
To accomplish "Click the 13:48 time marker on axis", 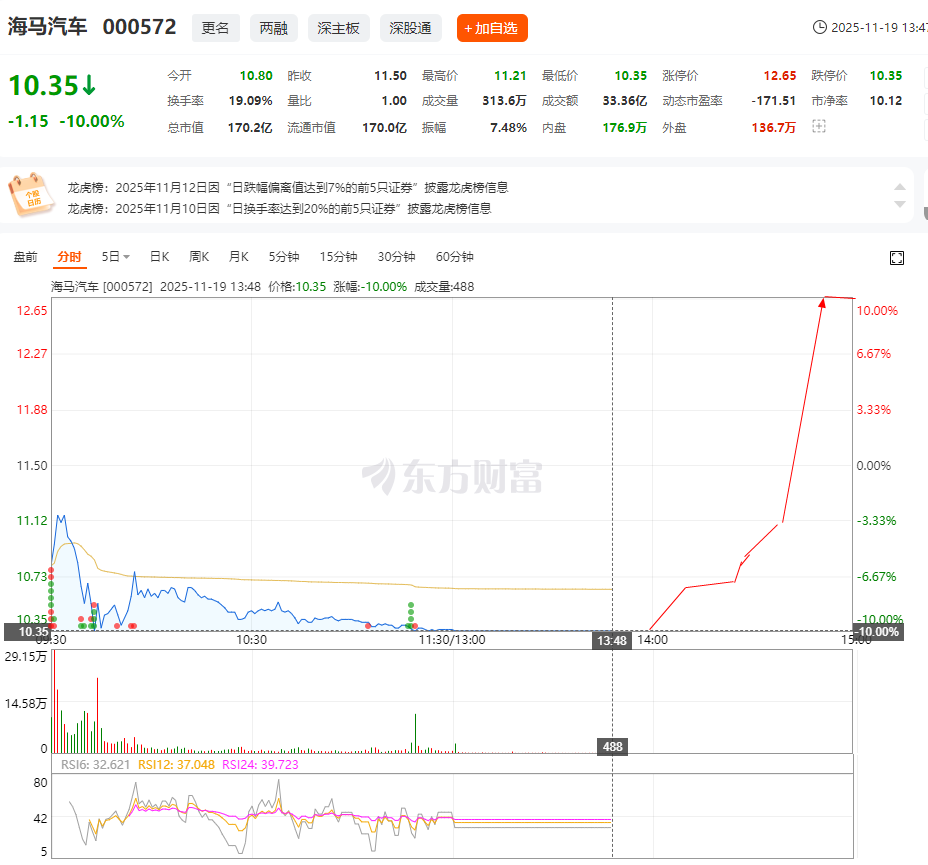I will pyautogui.click(x=611, y=640).
